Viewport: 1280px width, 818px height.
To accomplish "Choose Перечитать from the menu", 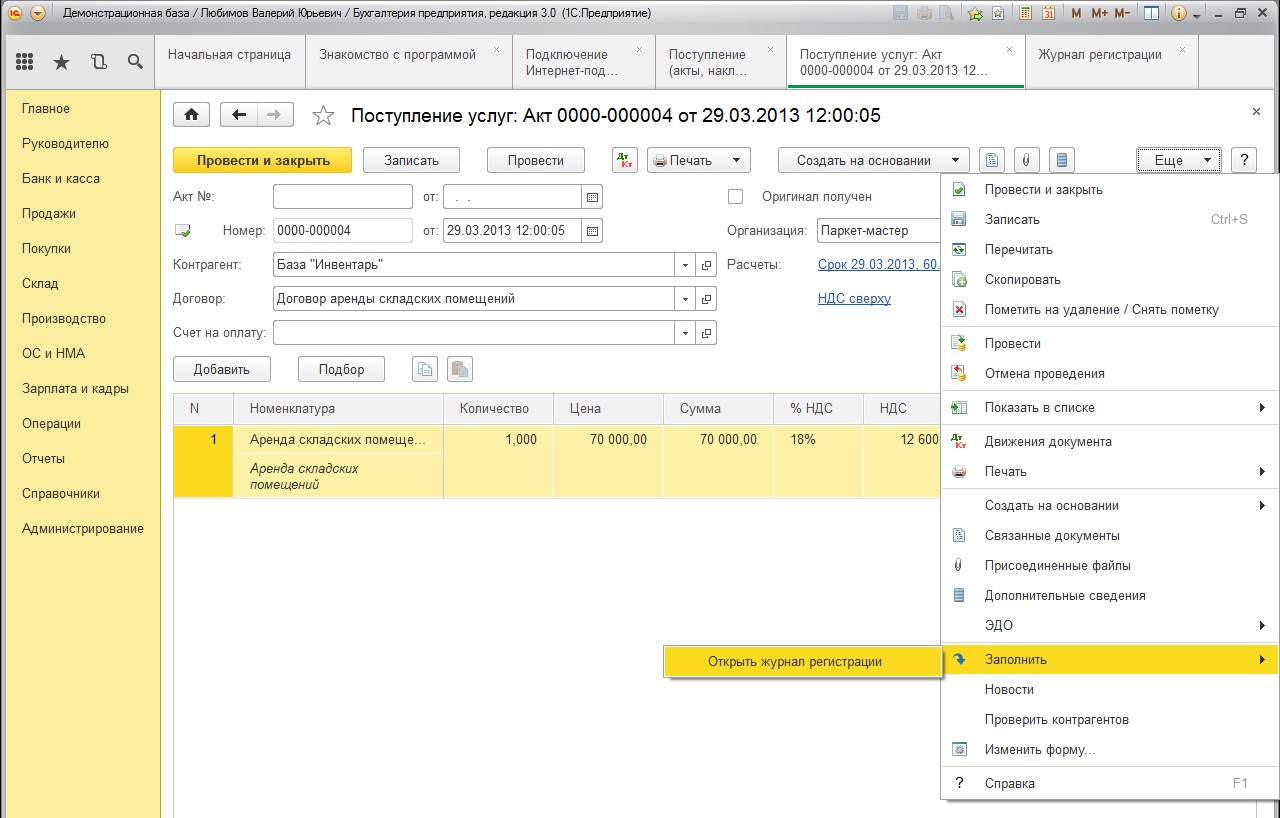I will pyautogui.click(x=1109, y=249).
